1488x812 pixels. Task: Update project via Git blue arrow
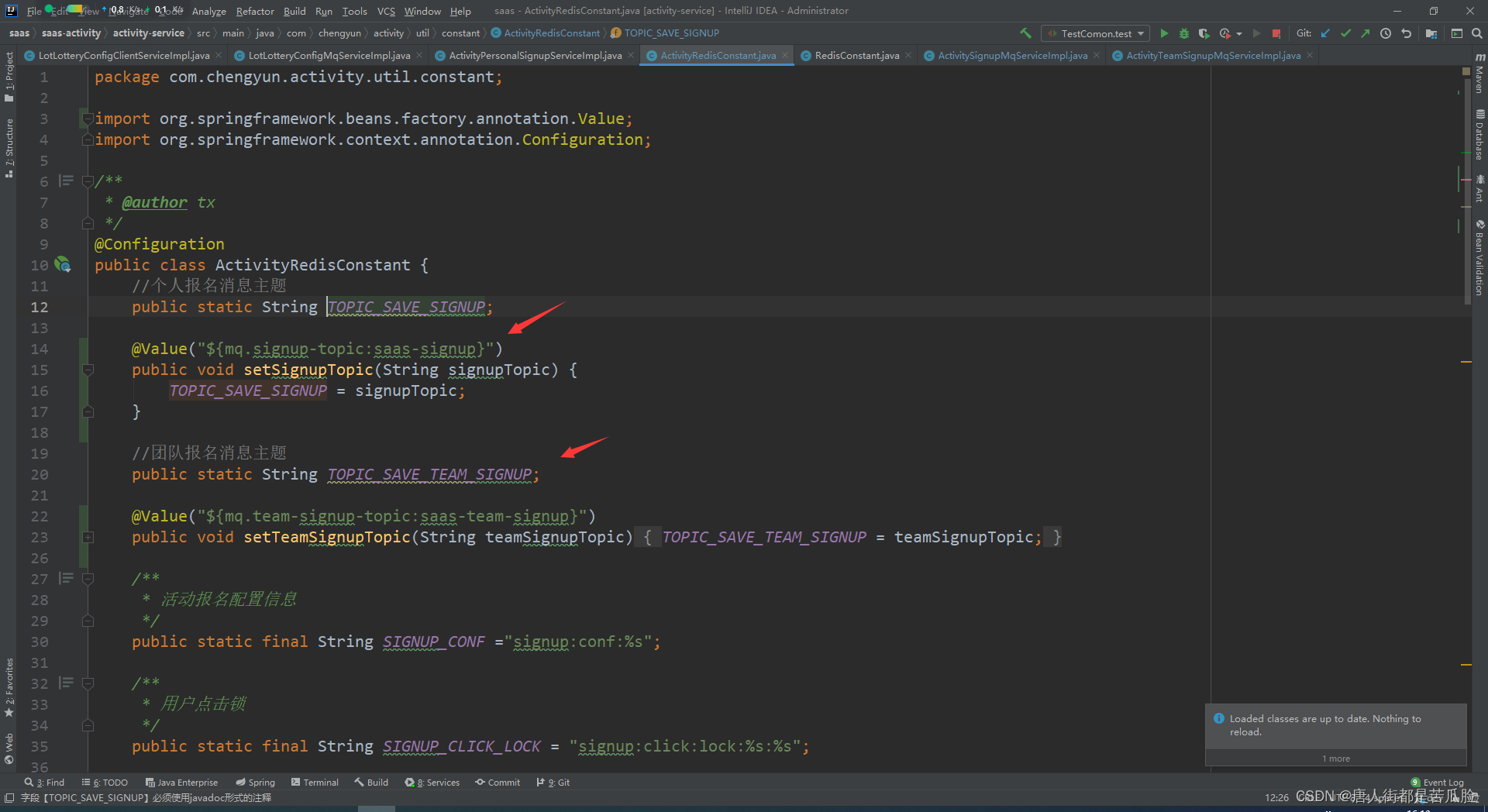coord(1325,33)
